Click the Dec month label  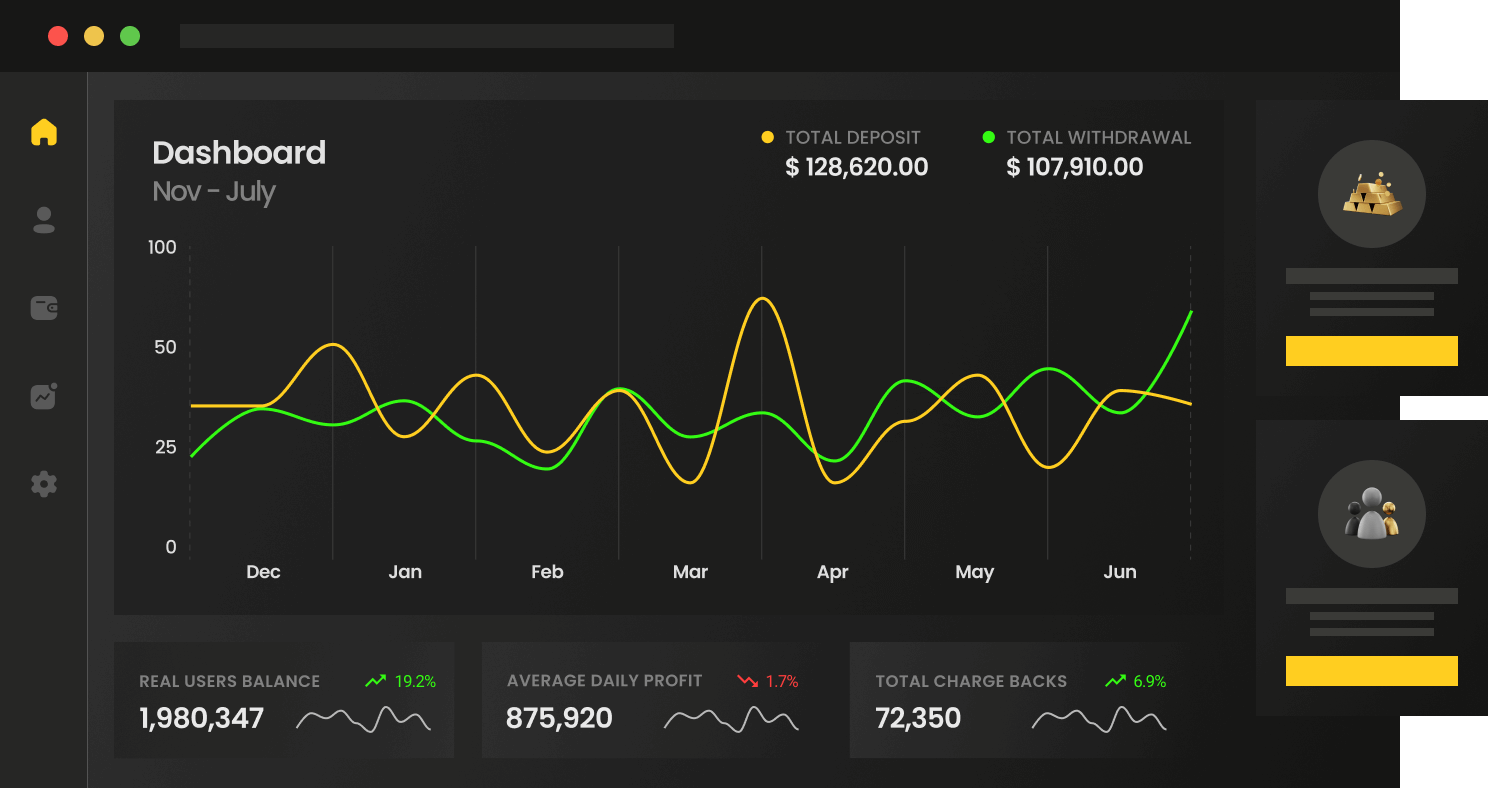point(263,572)
